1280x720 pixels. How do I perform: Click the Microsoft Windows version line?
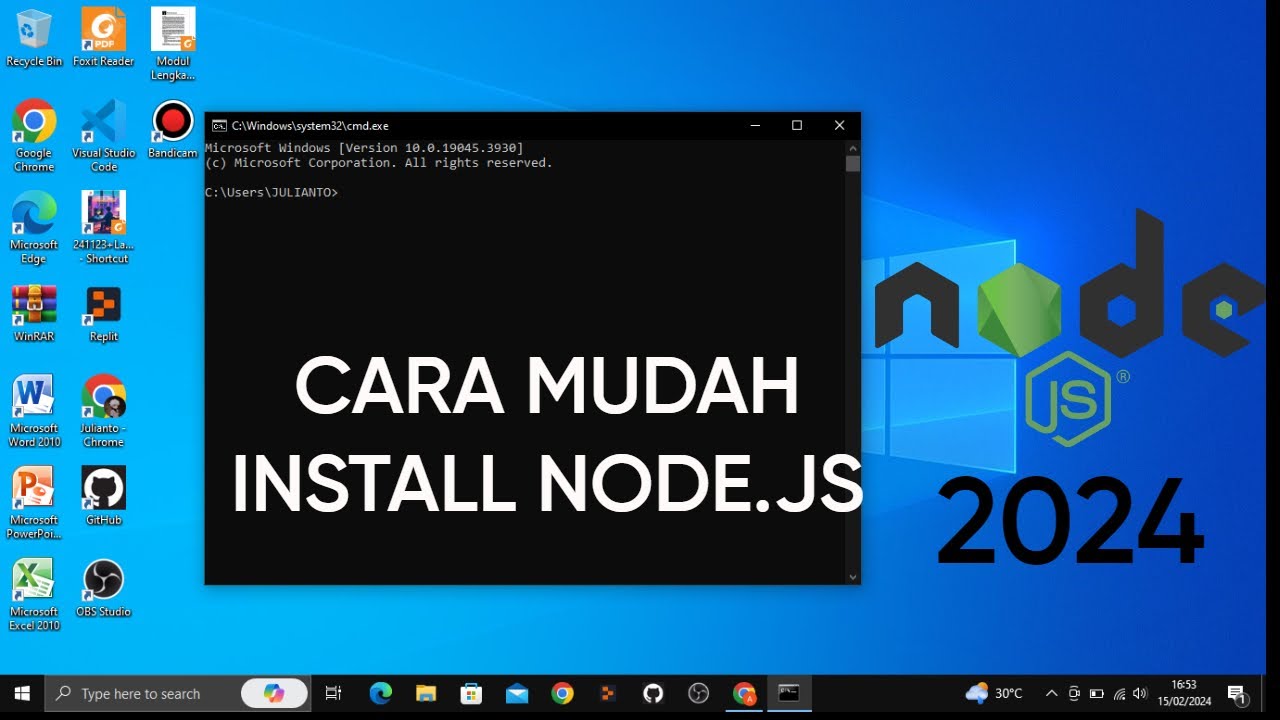pyautogui.click(x=364, y=148)
